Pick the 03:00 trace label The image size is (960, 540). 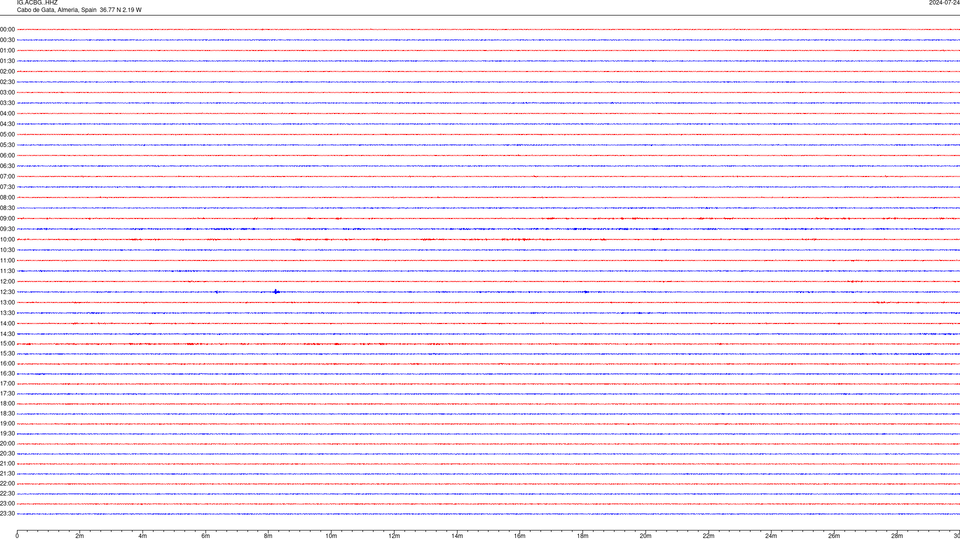tap(7, 92)
